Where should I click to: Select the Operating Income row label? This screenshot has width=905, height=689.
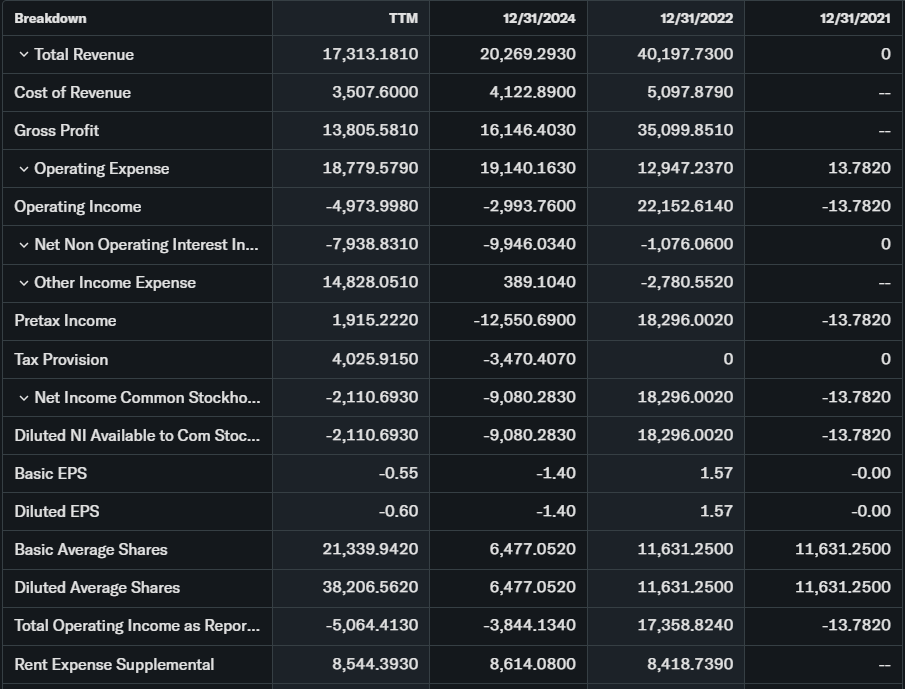[77, 207]
